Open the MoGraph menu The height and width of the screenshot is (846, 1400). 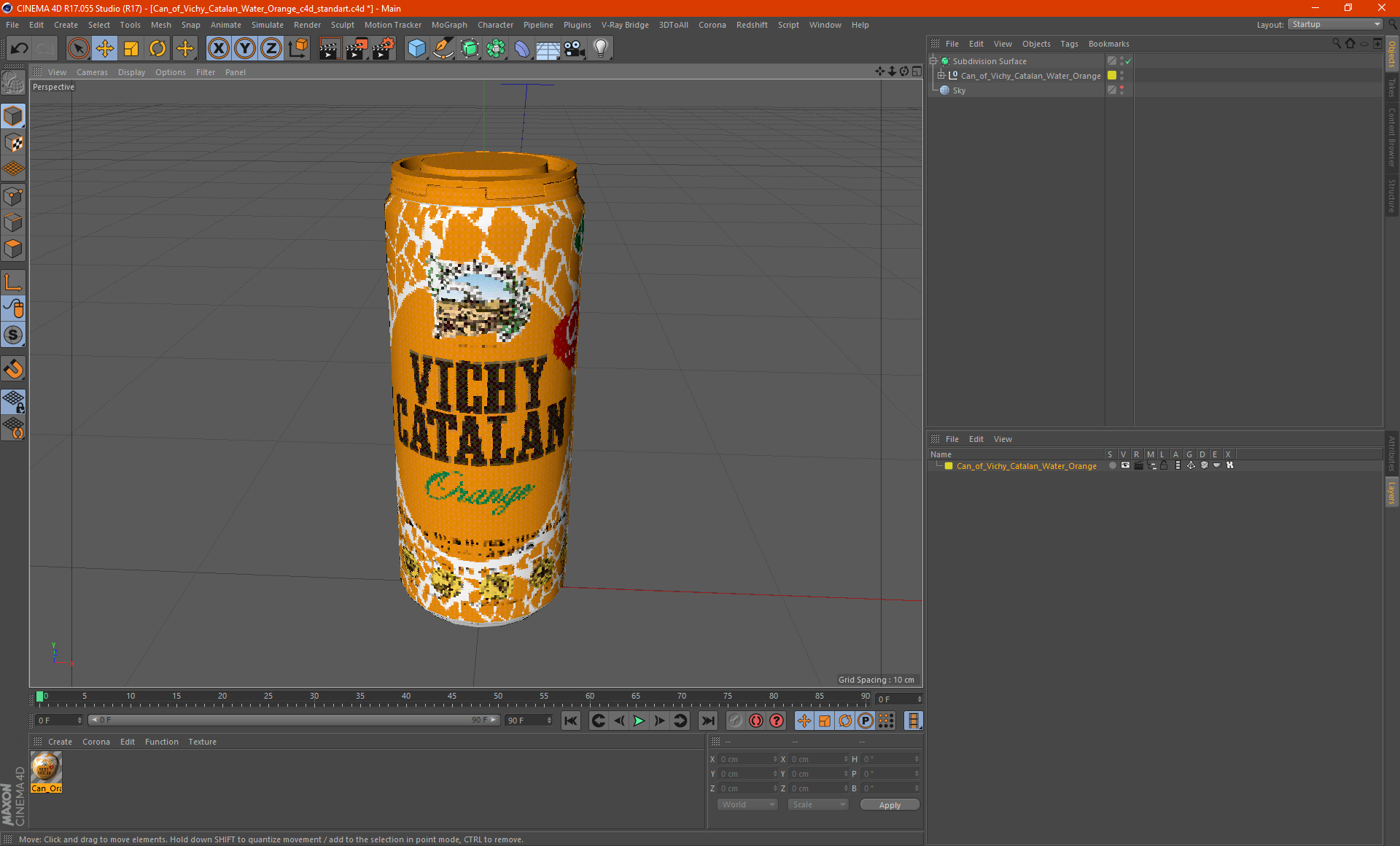449,25
